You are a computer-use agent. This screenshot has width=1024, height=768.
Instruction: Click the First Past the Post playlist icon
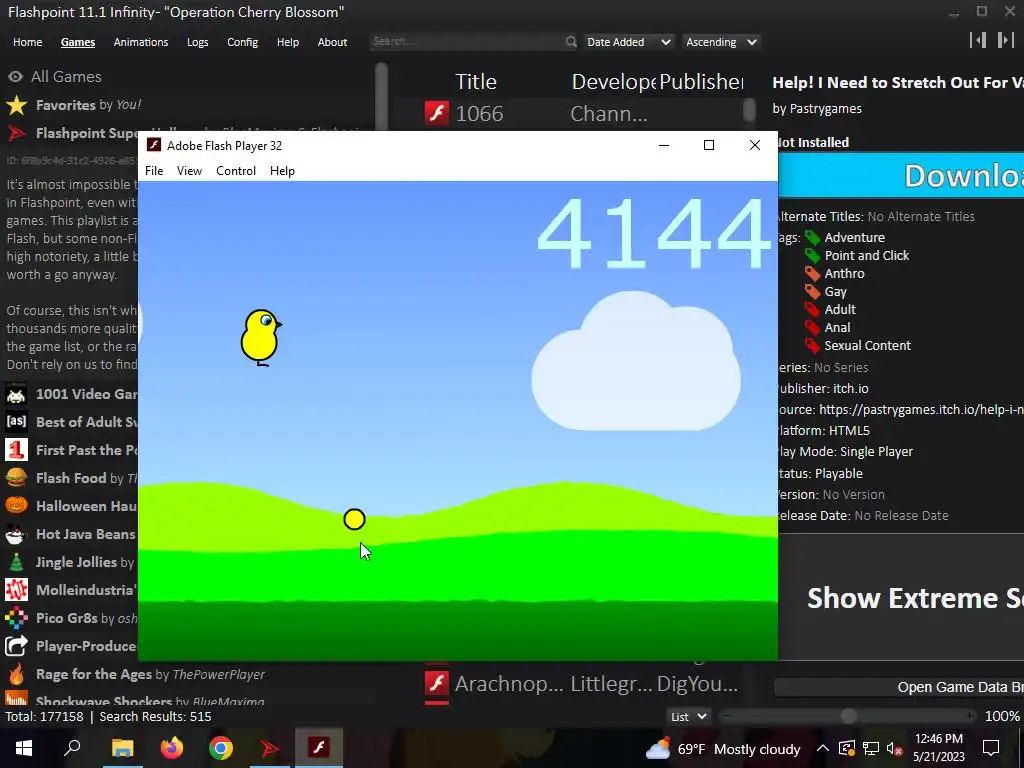[x=16, y=449]
